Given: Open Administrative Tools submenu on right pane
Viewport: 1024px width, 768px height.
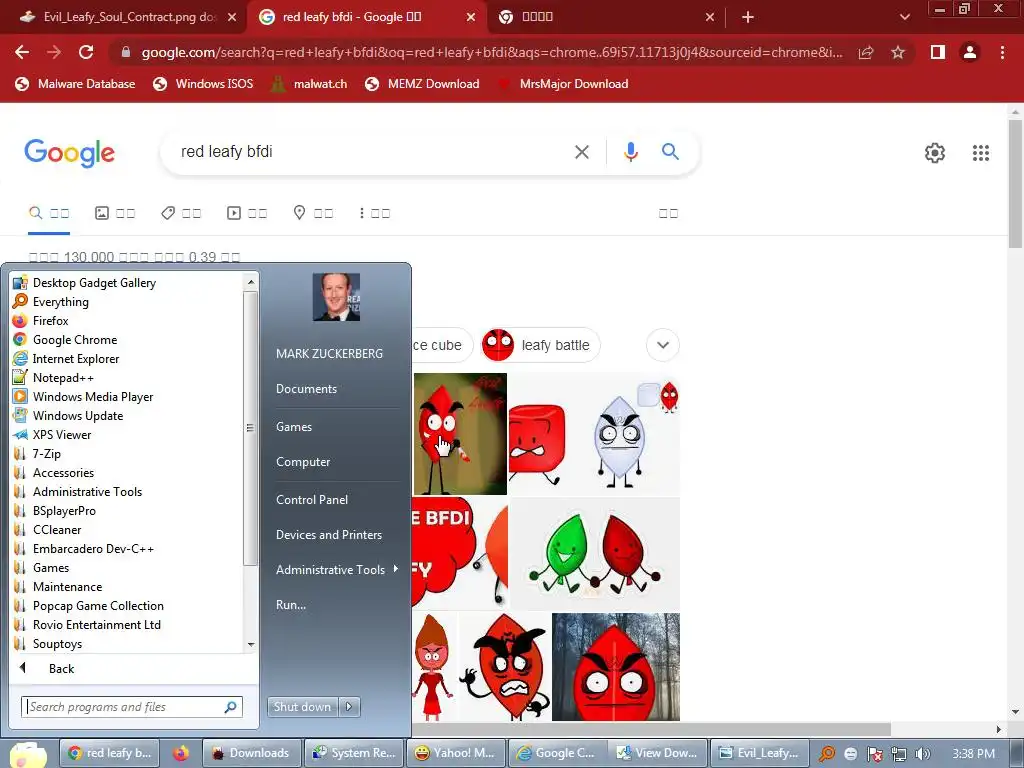Looking at the screenshot, I should [x=336, y=569].
